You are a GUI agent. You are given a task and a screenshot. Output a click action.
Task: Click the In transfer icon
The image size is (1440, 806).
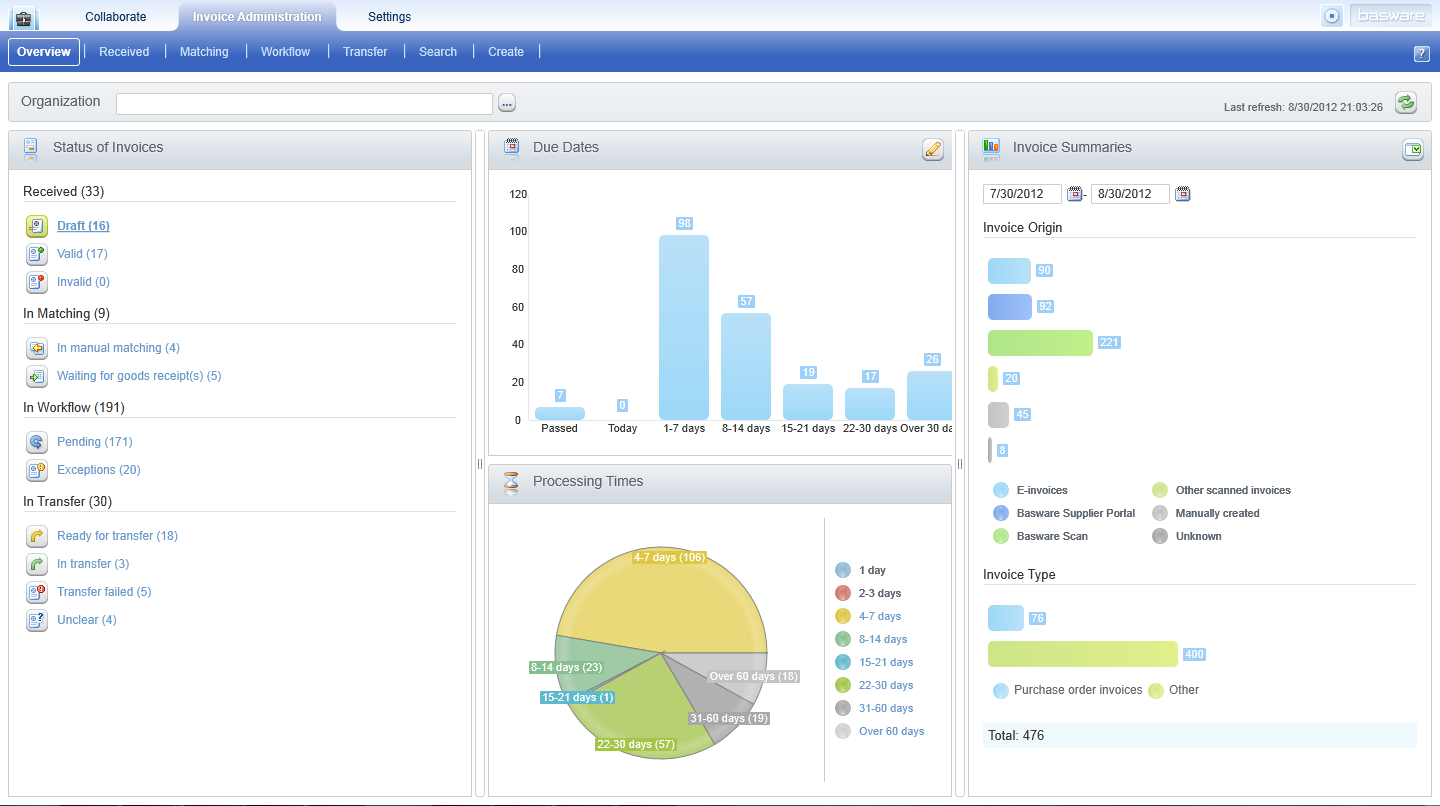pos(37,564)
